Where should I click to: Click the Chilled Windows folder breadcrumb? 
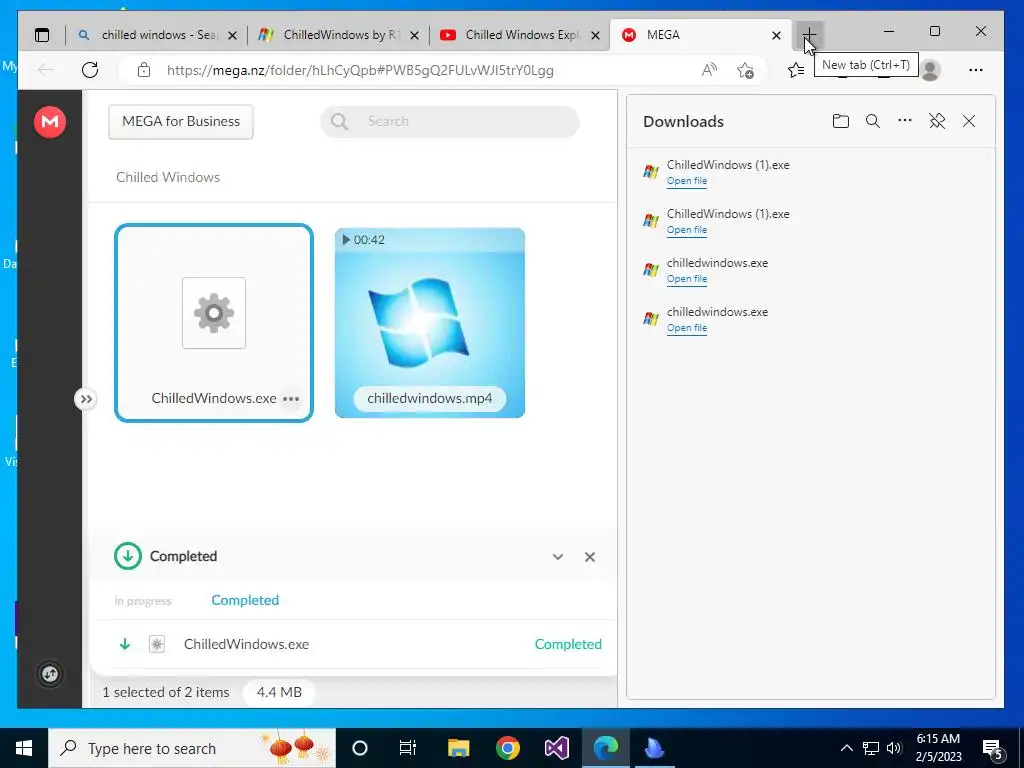click(168, 177)
